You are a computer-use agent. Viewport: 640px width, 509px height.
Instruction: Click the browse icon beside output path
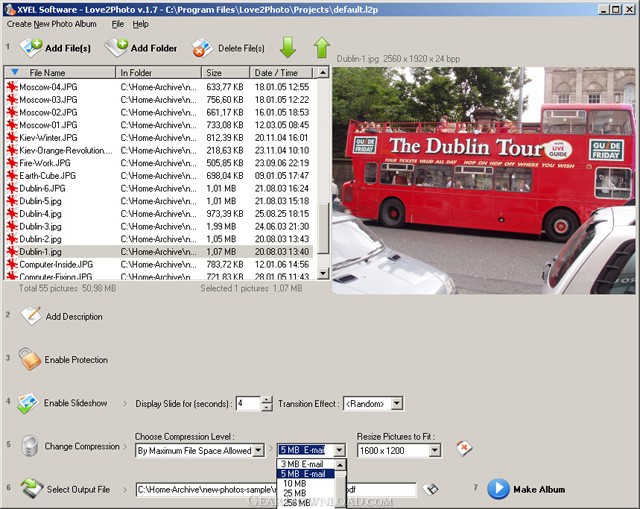pos(431,489)
